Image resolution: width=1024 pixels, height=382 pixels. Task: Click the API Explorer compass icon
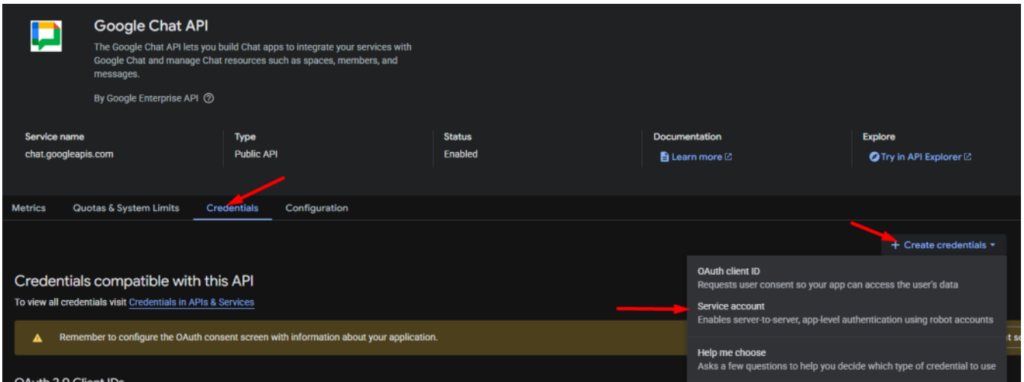874,157
